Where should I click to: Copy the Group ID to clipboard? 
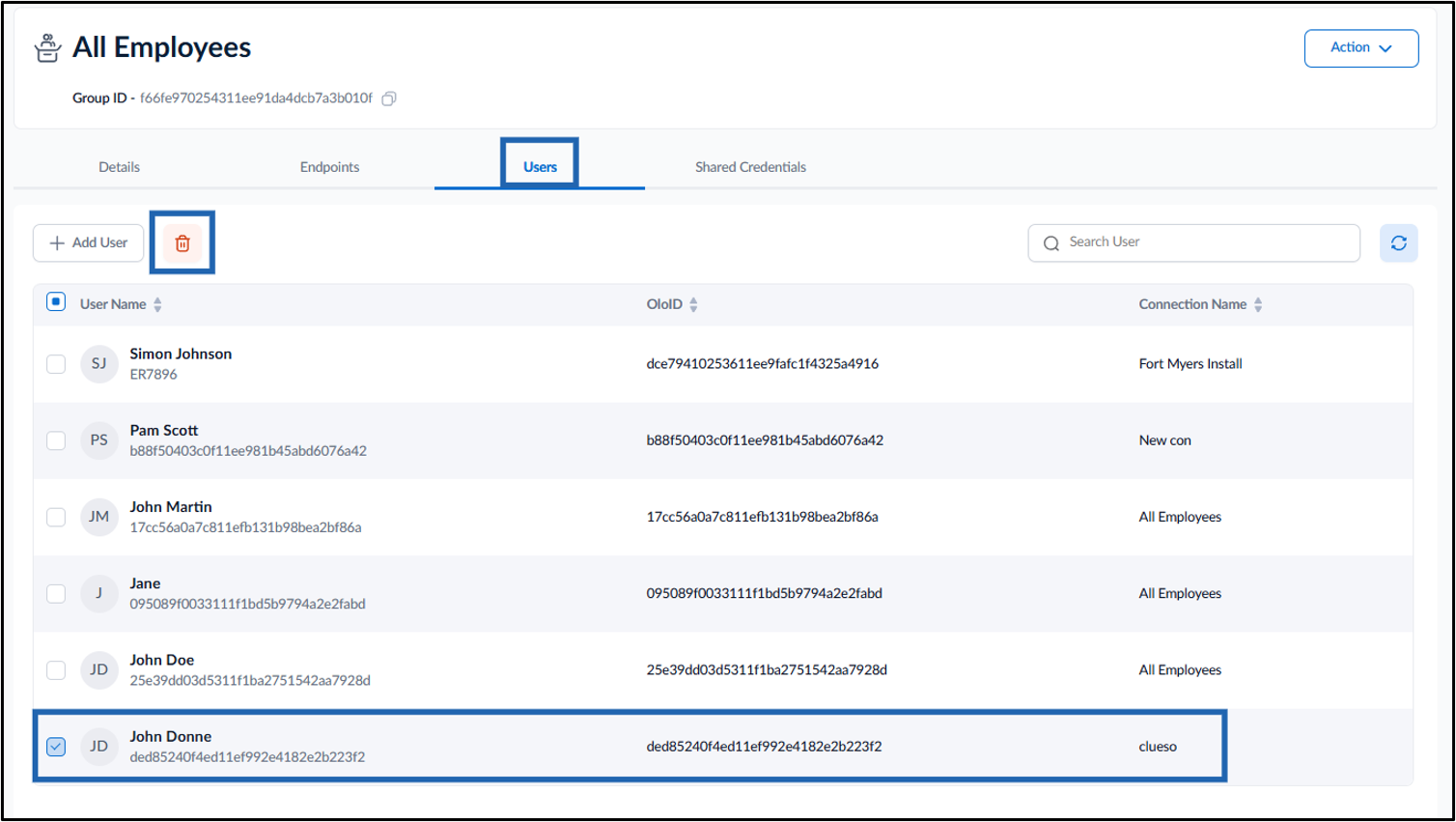pyautogui.click(x=389, y=99)
